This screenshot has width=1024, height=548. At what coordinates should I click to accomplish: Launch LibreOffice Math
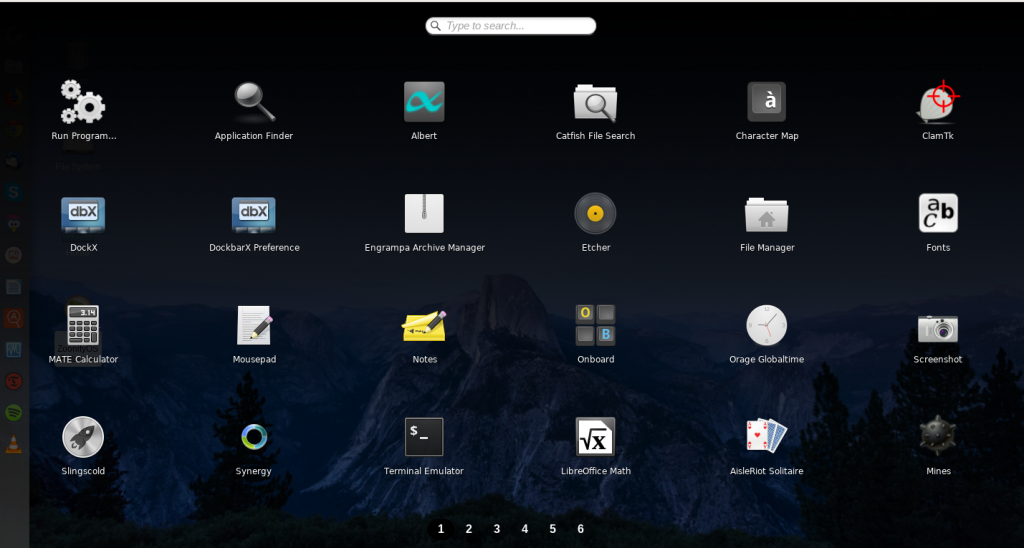(596, 437)
